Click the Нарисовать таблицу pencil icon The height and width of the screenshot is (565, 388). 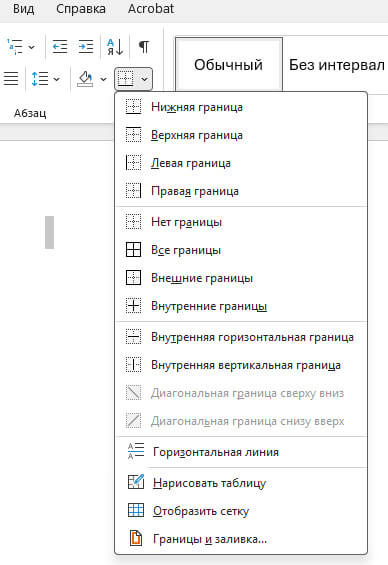[136, 482]
